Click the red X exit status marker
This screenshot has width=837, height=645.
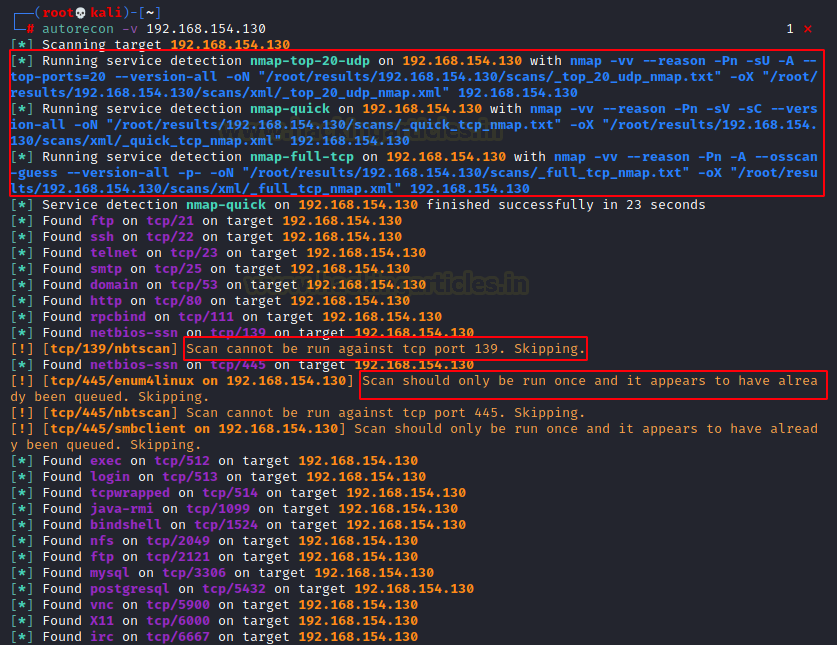pyautogui.click(x=808, y=29)
